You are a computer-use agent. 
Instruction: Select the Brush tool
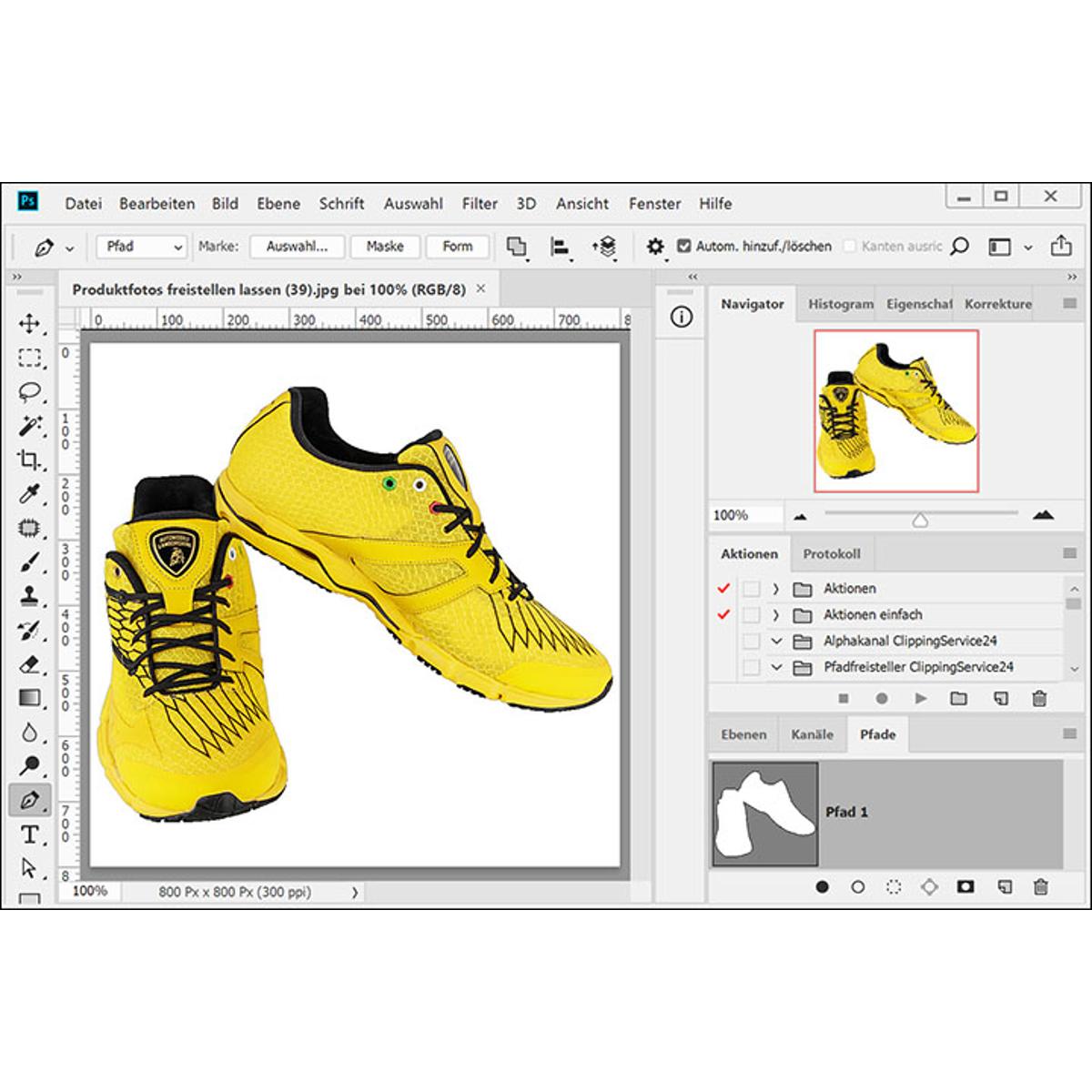pyautogui.click(x=29, y=562)
